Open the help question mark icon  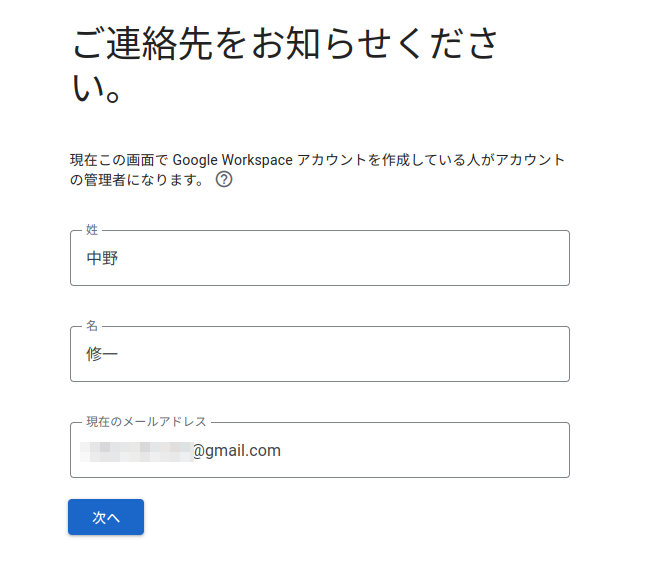pyautogui.click(x=224, y=181)
